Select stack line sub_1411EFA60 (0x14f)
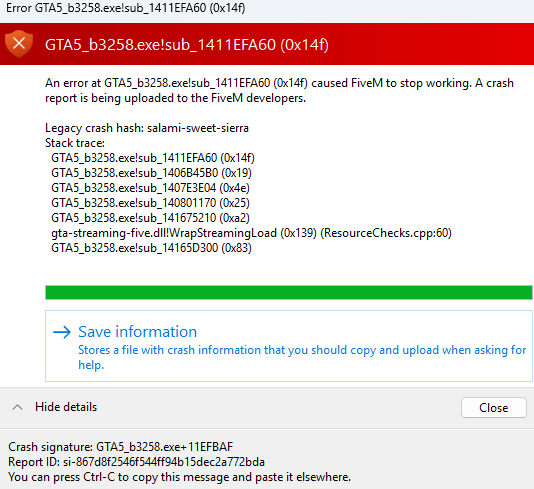Image resolution: width=534 pixels, height=489 pixels. click(x=153, y=158)
